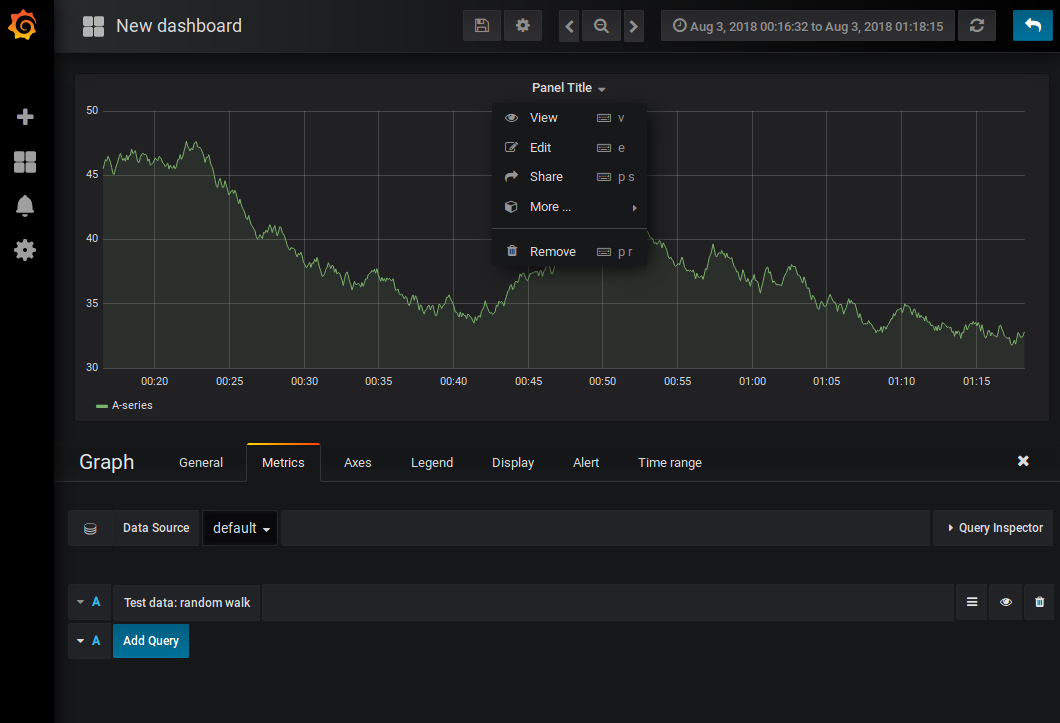This screenshot has width=1060, height=723.
Task: Open the Create plus menu in sidebar
Action: point(25,116)
